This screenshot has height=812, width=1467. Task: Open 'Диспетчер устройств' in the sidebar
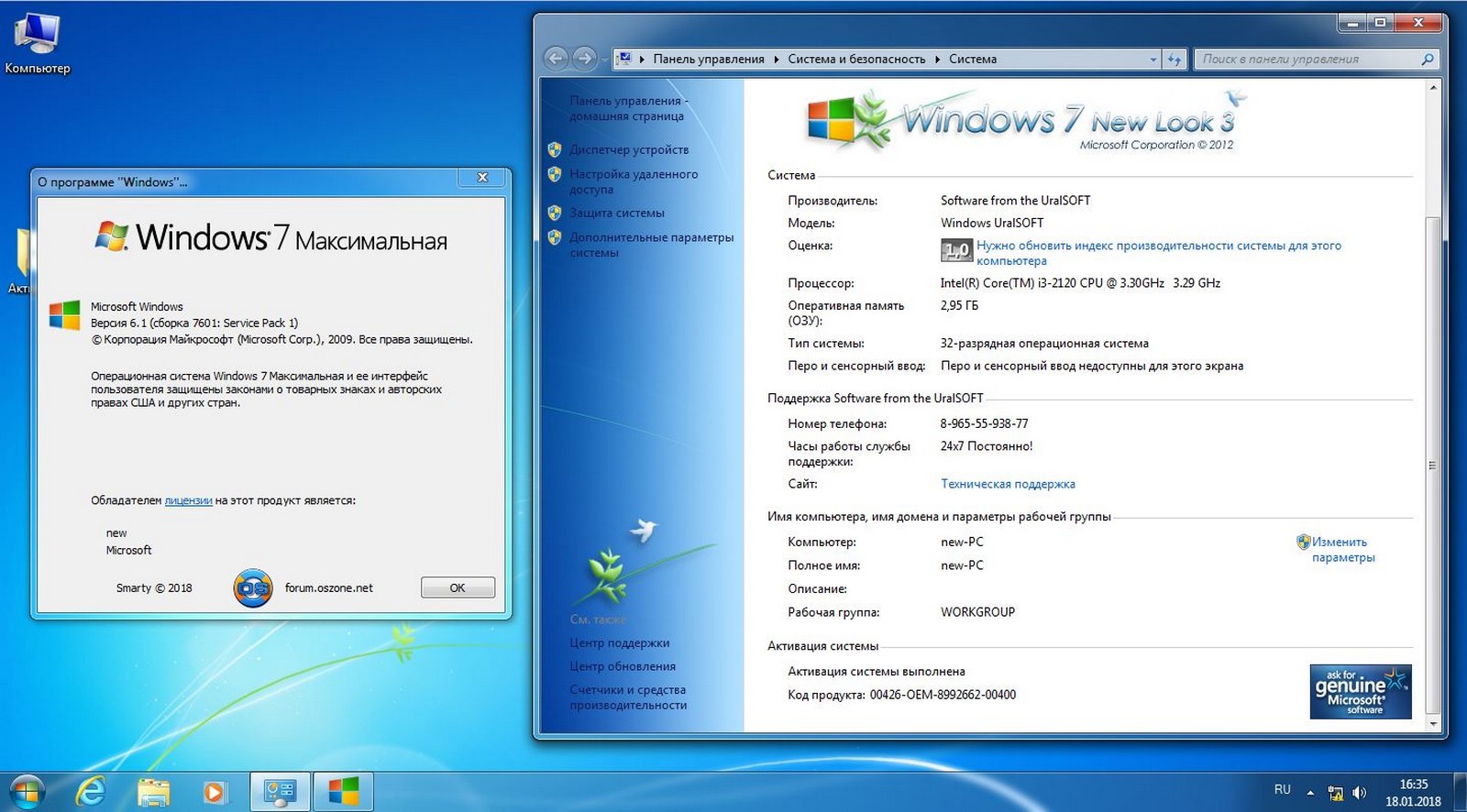pos(629,149)
